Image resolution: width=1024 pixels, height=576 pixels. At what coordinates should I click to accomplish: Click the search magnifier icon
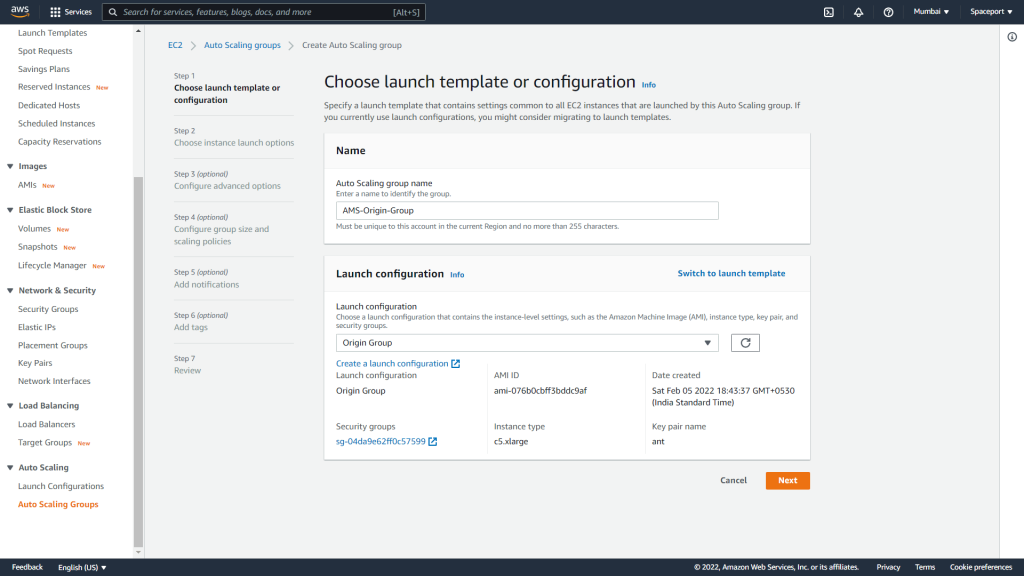[113, 12]
